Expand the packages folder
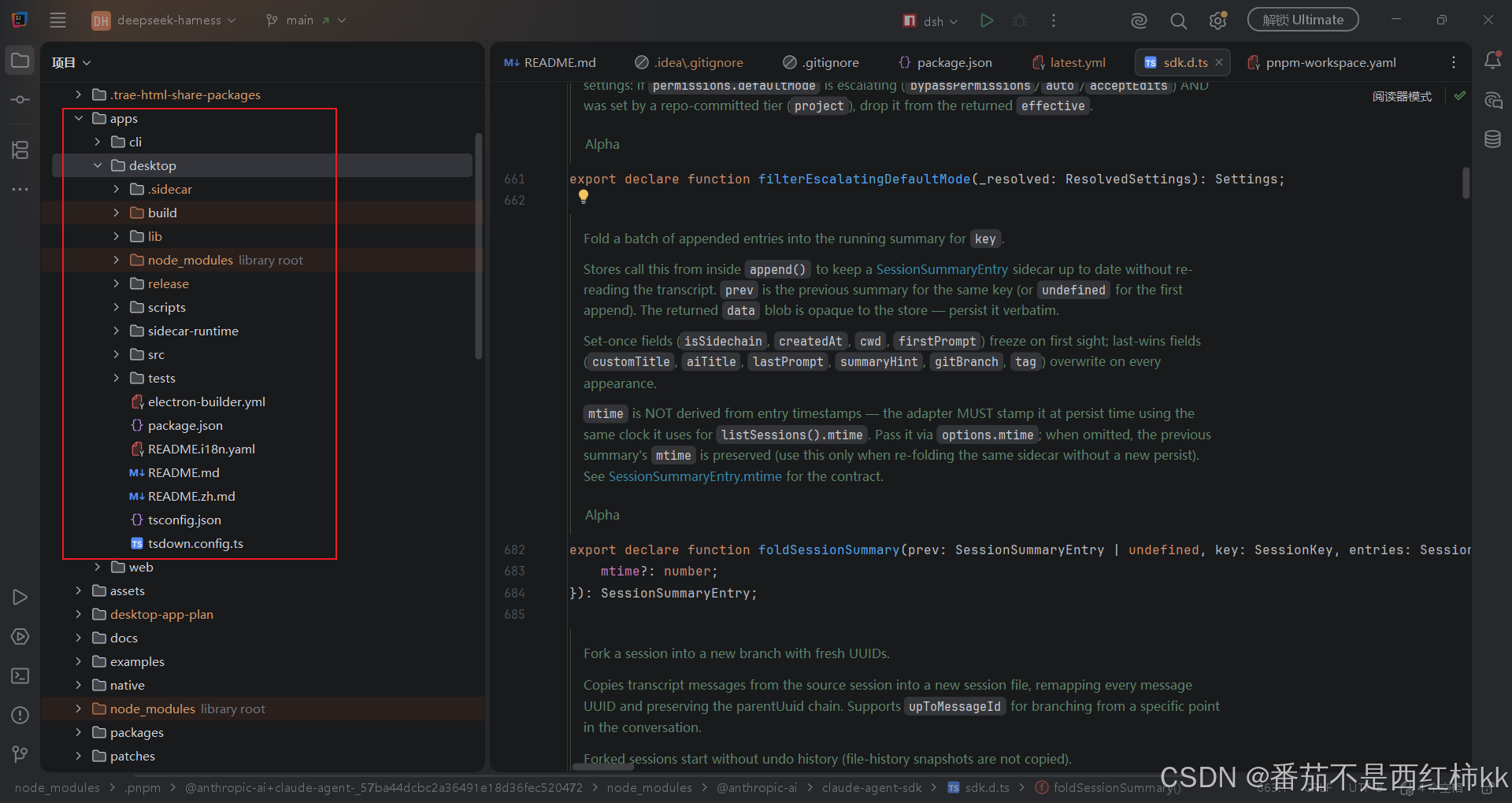The width and height of the screenshot is (1512, 803). (79, 732)
